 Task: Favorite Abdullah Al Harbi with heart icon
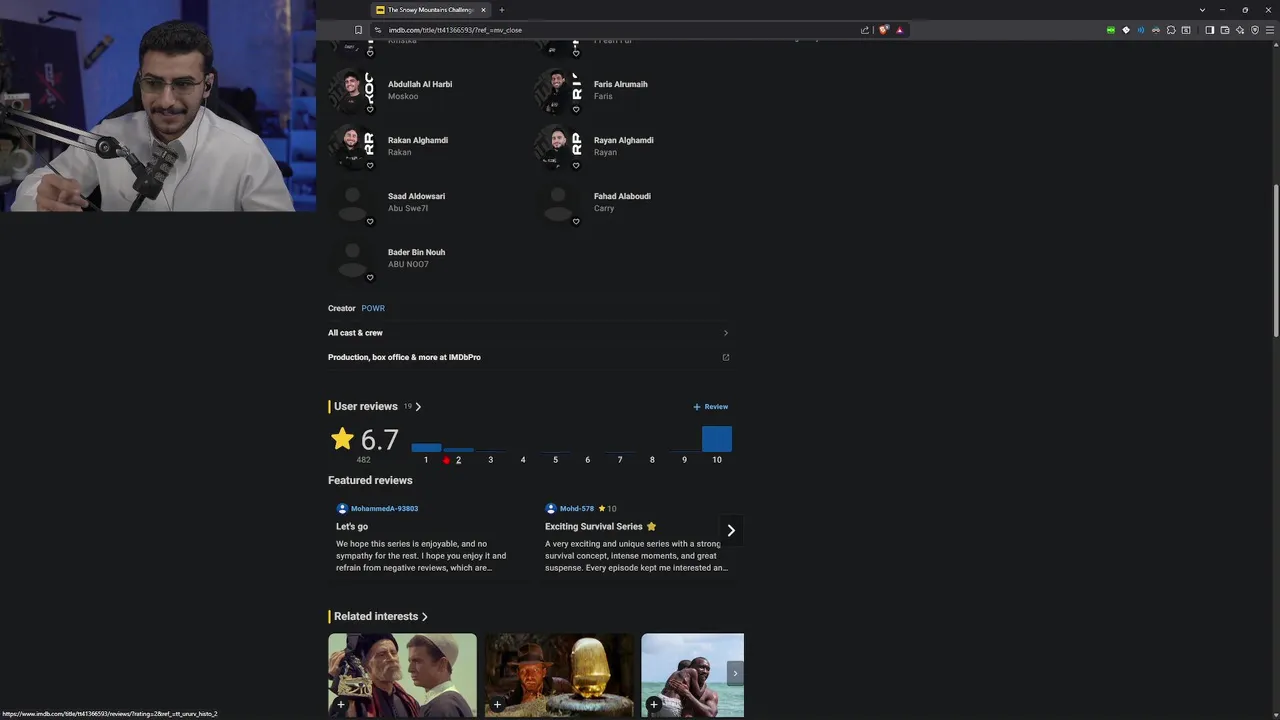pos(370,110)
